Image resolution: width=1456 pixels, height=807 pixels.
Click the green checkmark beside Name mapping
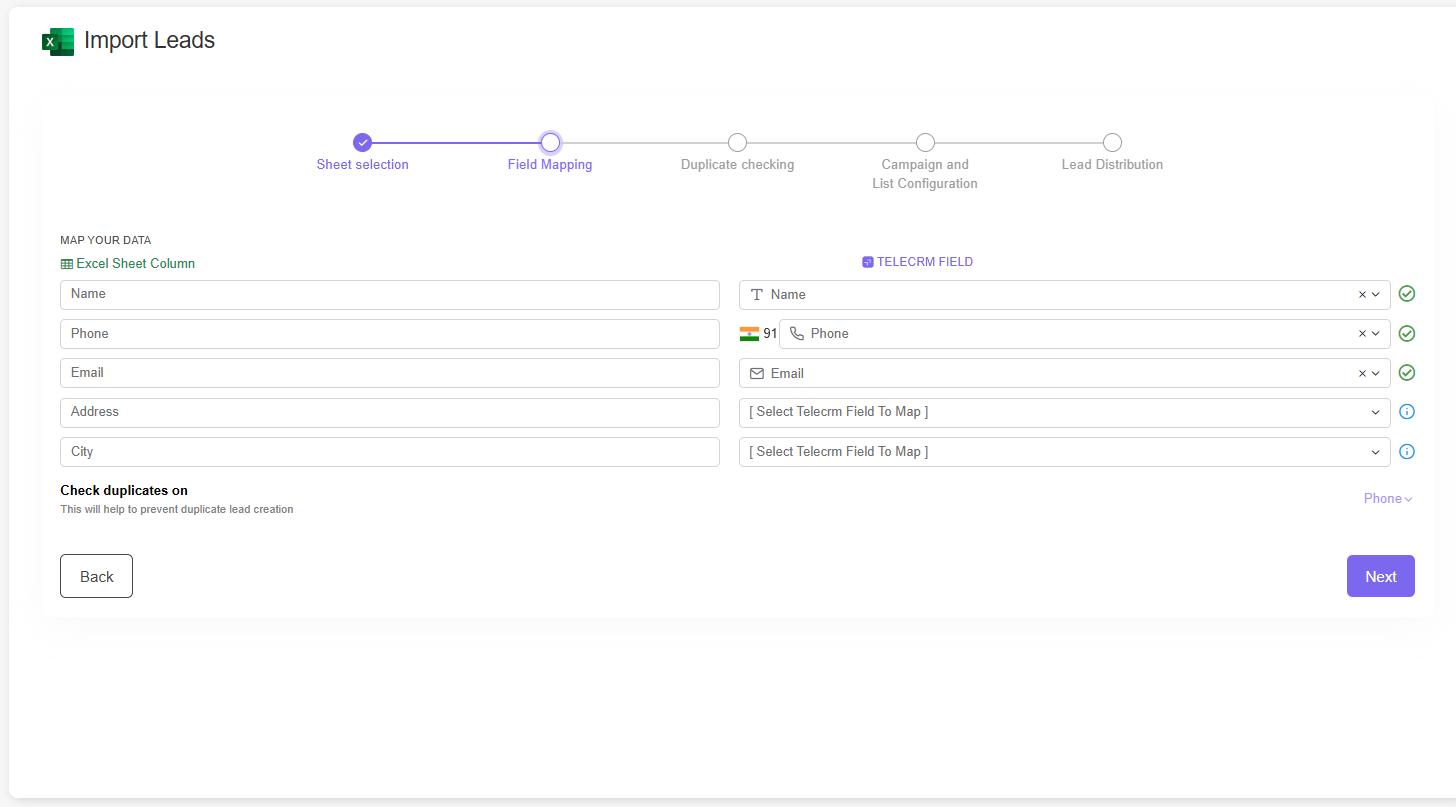(1407, 293)
